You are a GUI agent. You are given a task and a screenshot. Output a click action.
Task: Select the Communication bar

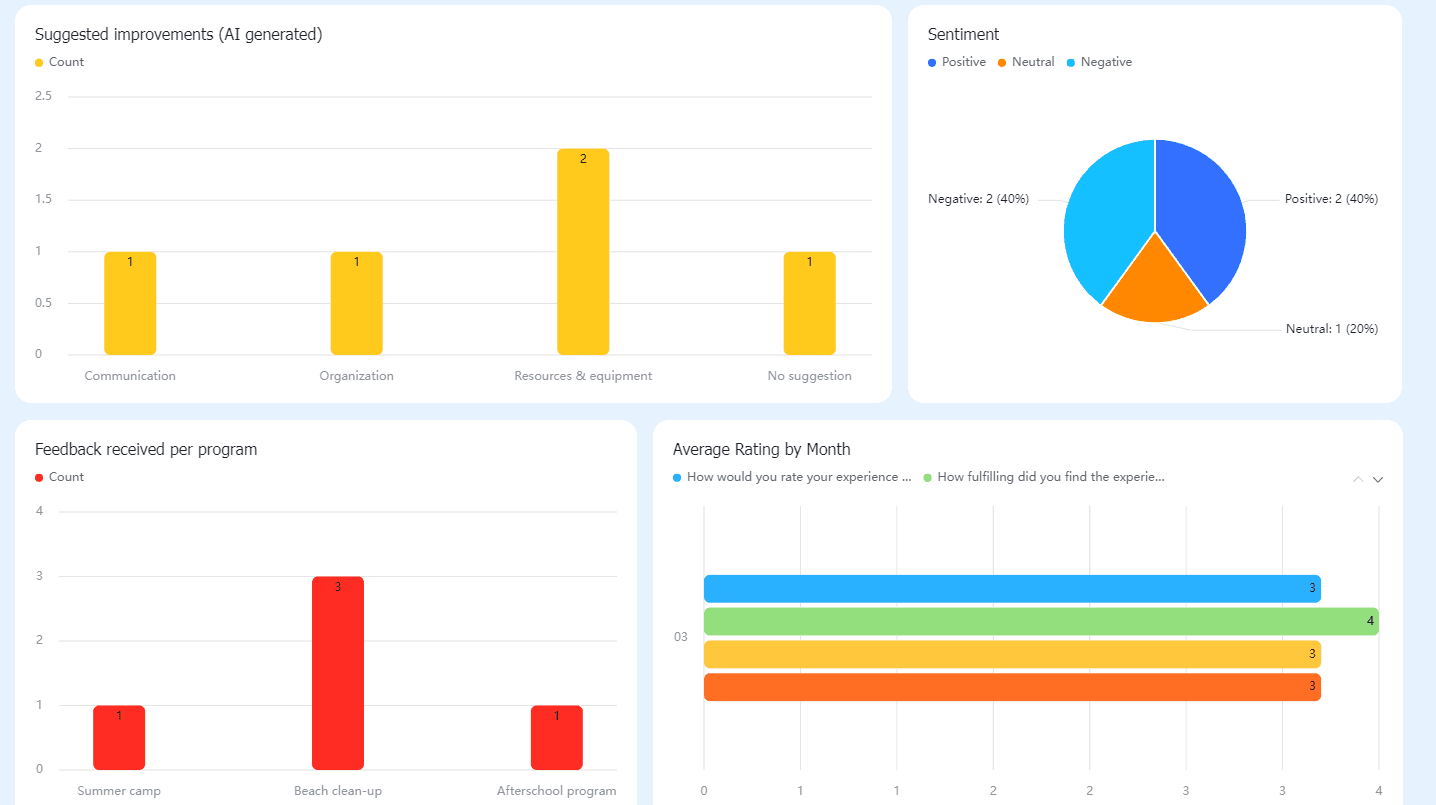coord(130,303)
